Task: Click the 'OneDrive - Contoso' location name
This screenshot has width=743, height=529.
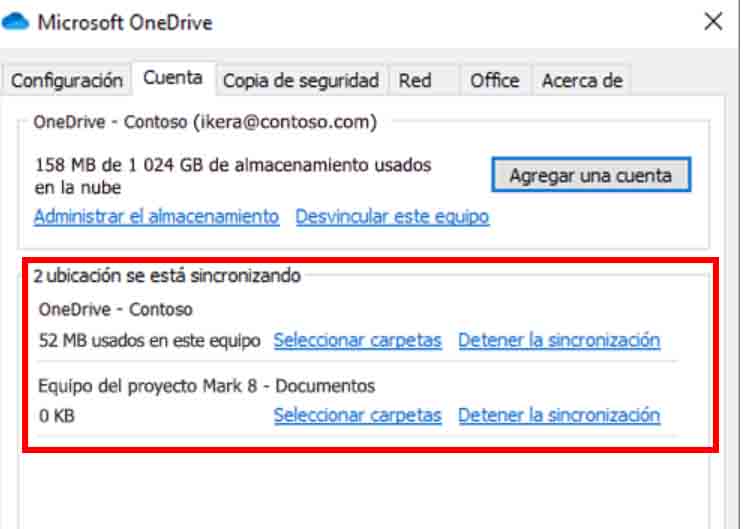Action: point(116,310)
